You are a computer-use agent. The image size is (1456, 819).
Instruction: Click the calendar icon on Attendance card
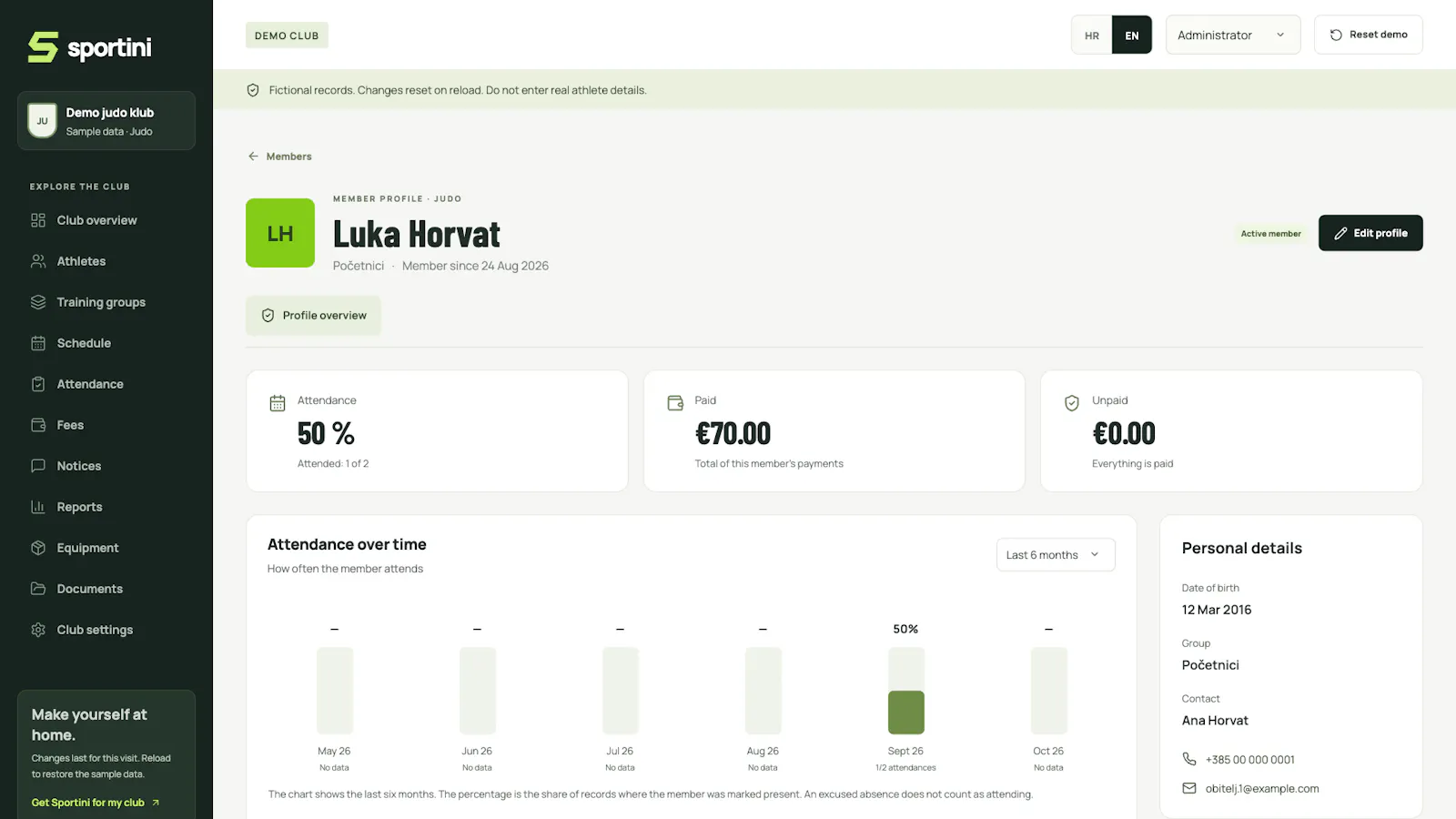point(278,403)
